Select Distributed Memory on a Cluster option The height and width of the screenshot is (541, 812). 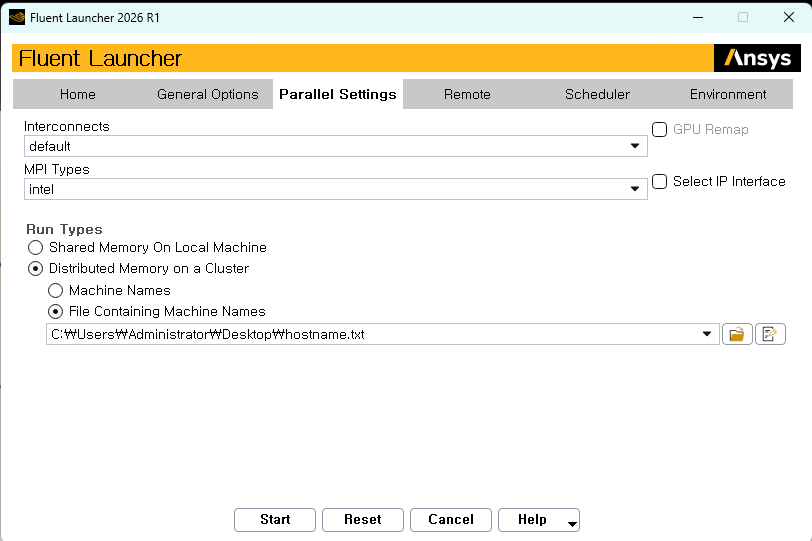[x=36, y=268]
